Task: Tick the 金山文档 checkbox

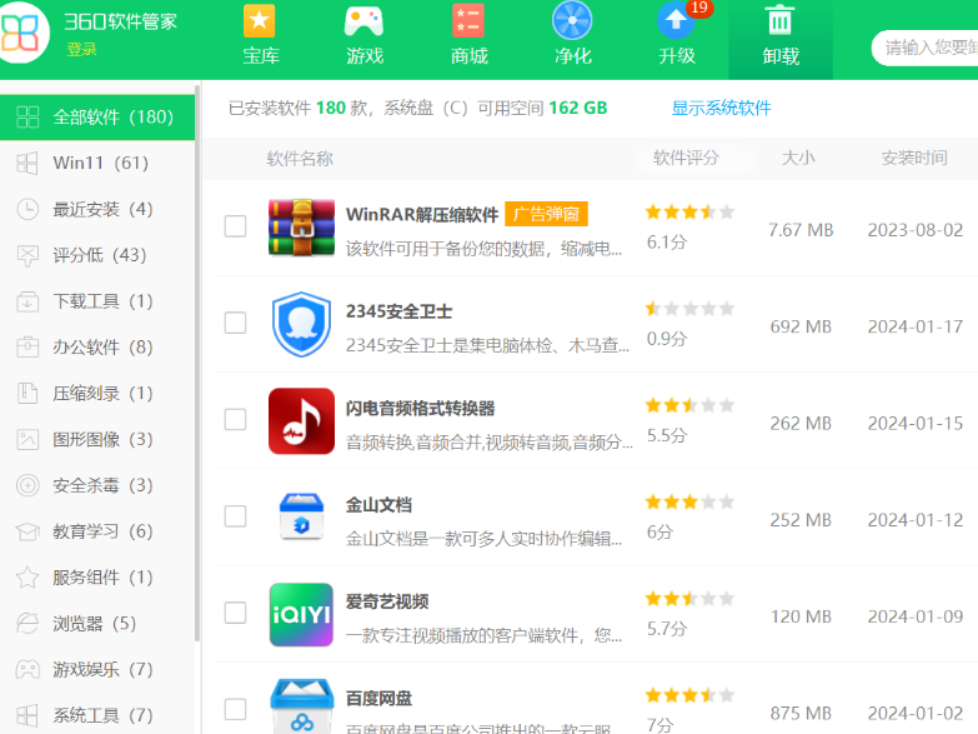Action: 235,516
